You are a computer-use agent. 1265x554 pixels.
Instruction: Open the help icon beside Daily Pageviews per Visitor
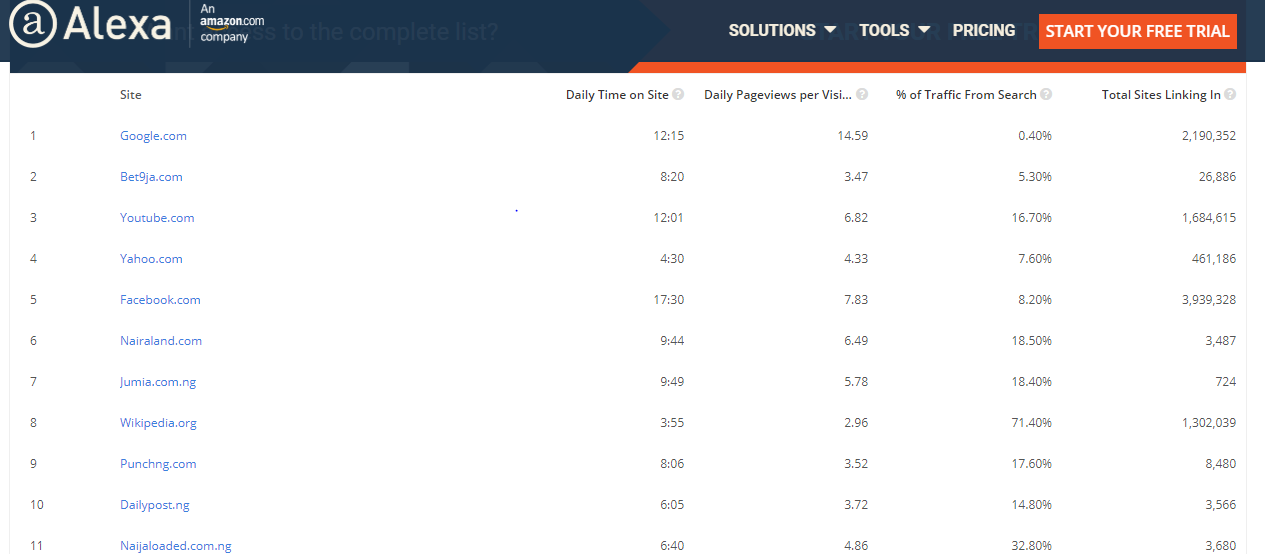862,95
